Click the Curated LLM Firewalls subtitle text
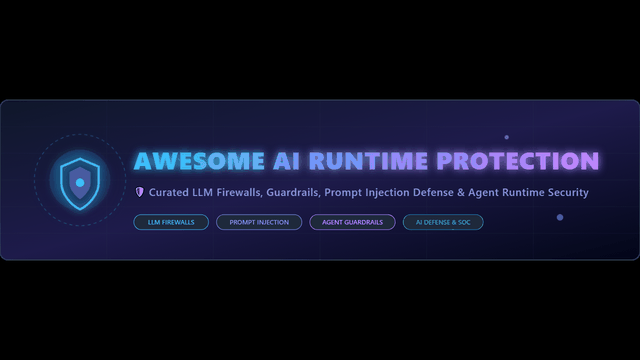The width and height of the screenshot is (640, 360). (x=368, y=192)
